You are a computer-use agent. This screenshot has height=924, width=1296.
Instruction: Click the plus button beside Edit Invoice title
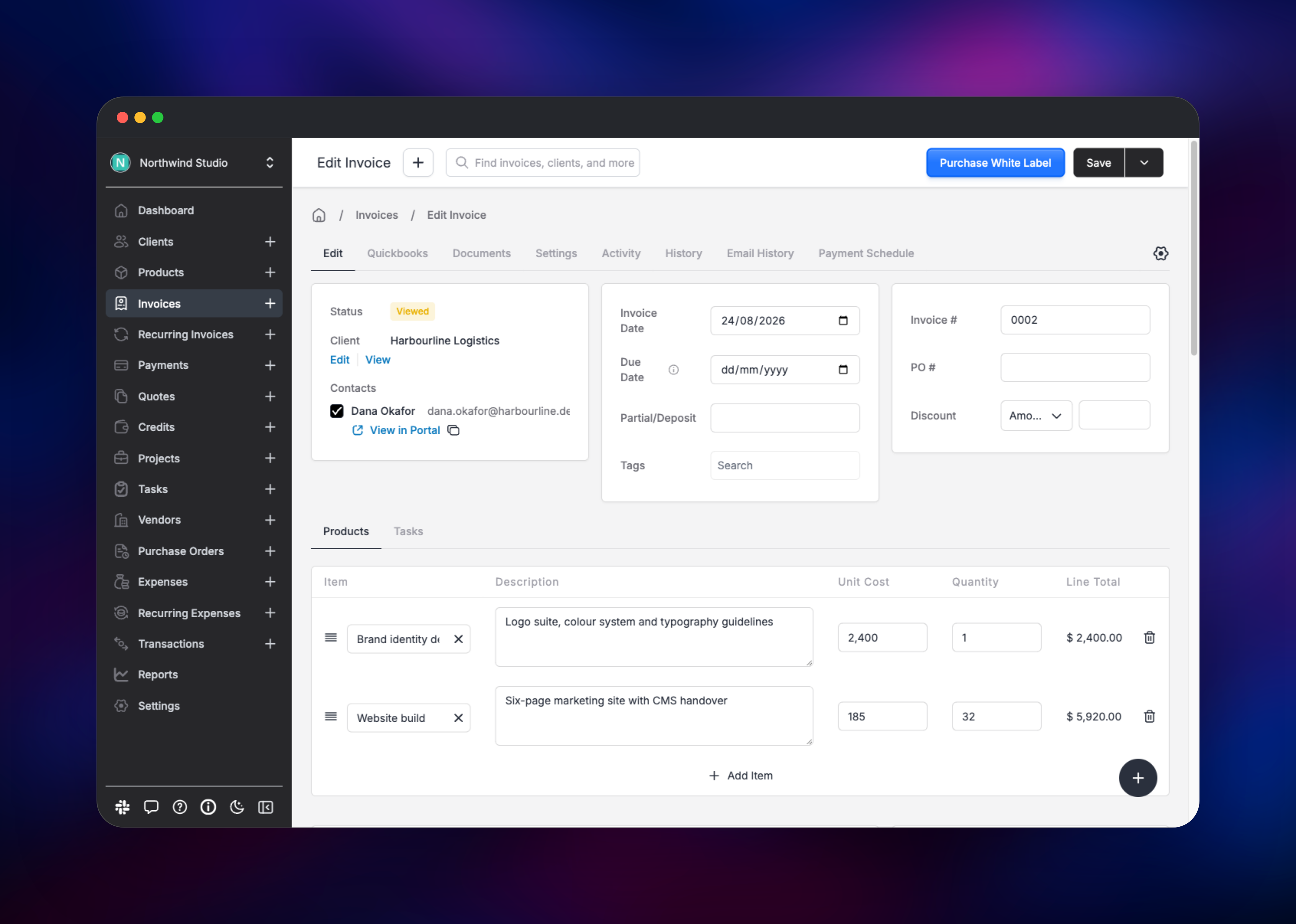418,163
